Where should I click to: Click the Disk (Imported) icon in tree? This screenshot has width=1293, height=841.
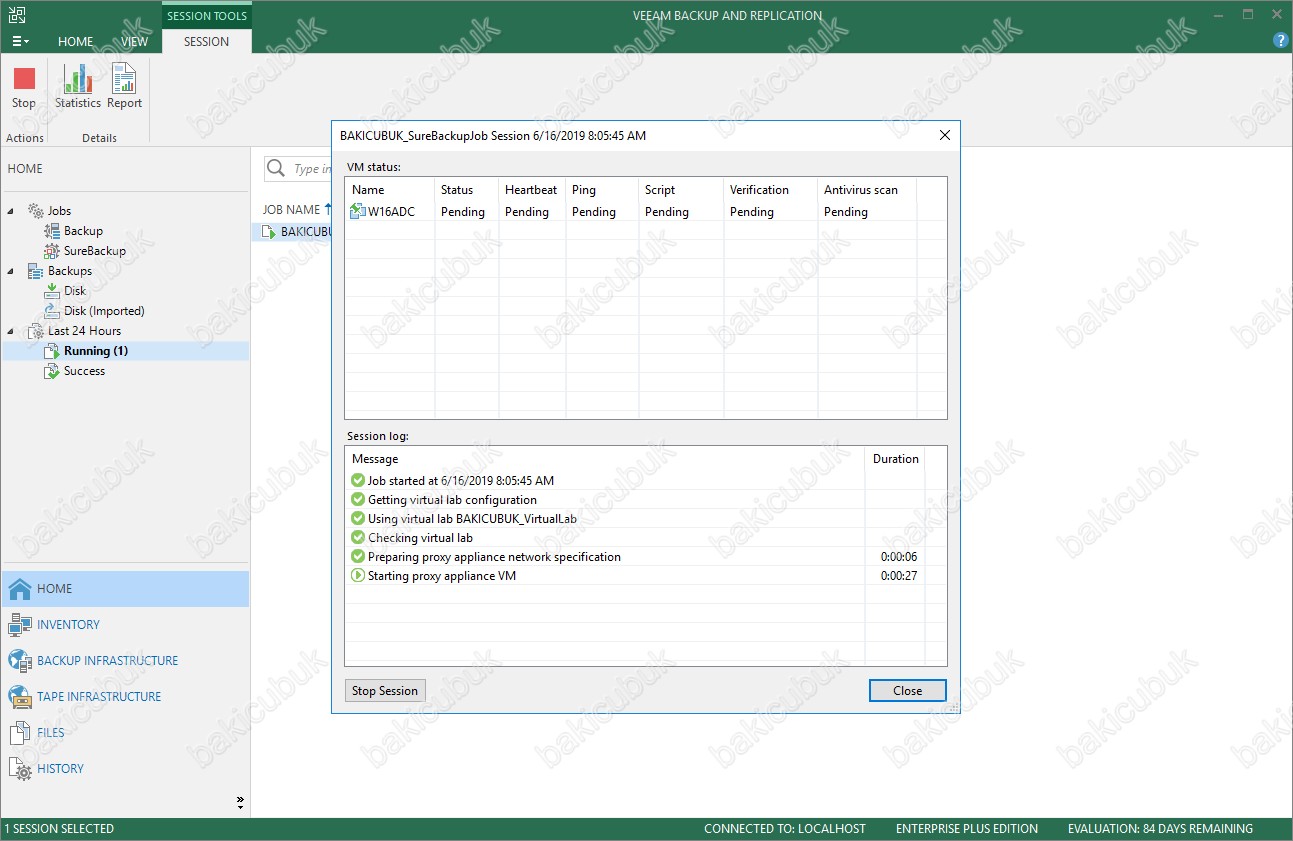tap(53, 311)
